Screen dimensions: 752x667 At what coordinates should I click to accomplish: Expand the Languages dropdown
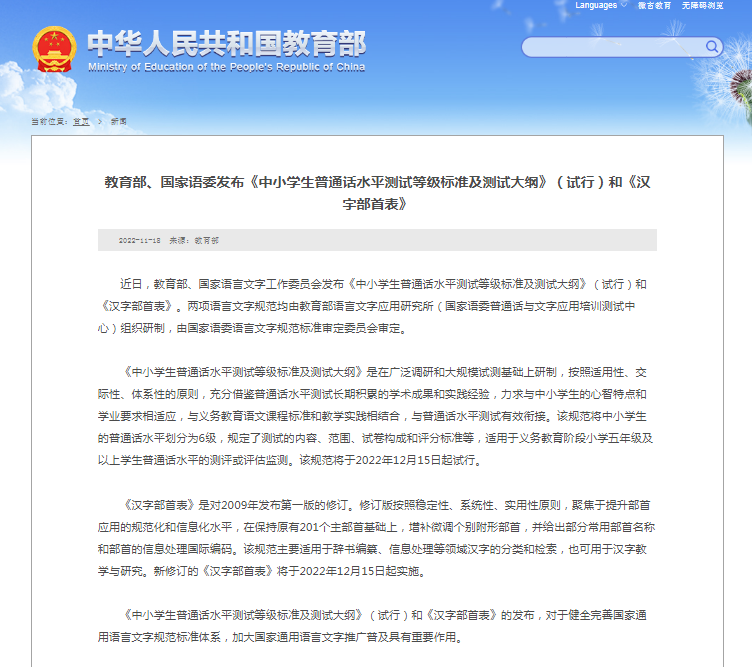click(x=601, y=5)
